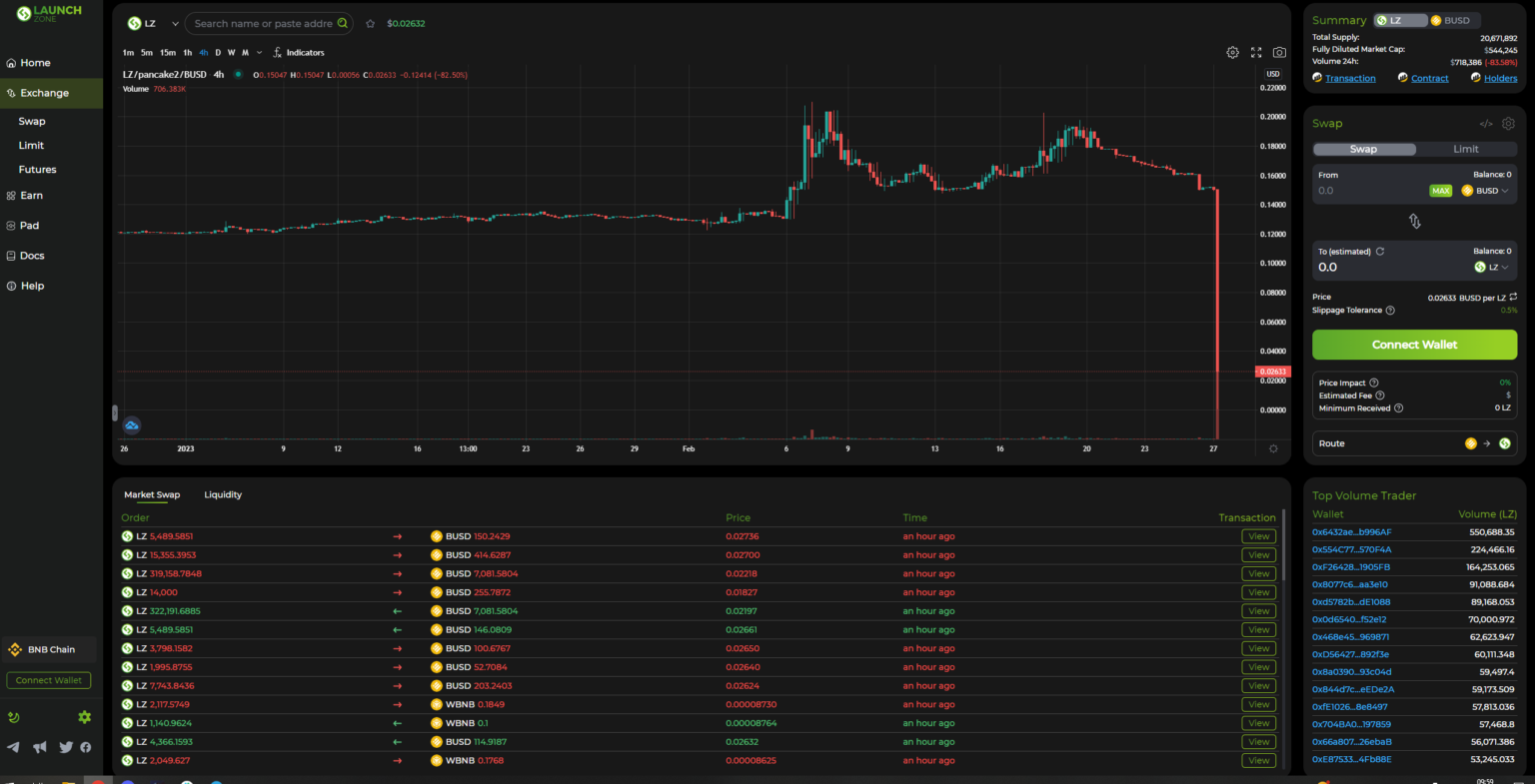
Task: Expand the LZ token dropdown in To field
Action: [1492, 267]
